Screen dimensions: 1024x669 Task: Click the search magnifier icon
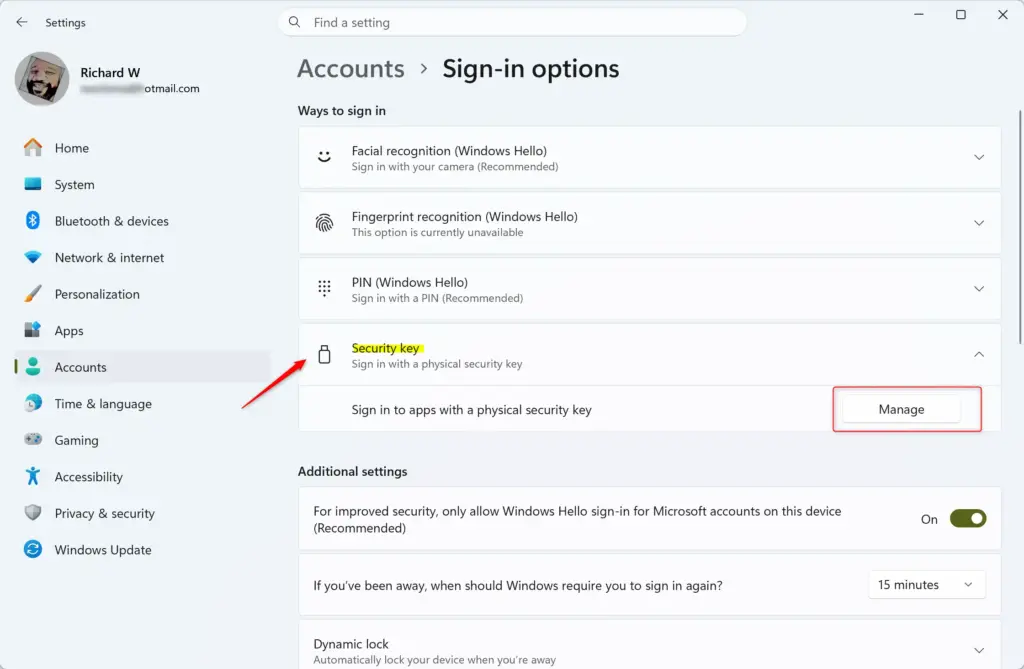coord(295,22)
